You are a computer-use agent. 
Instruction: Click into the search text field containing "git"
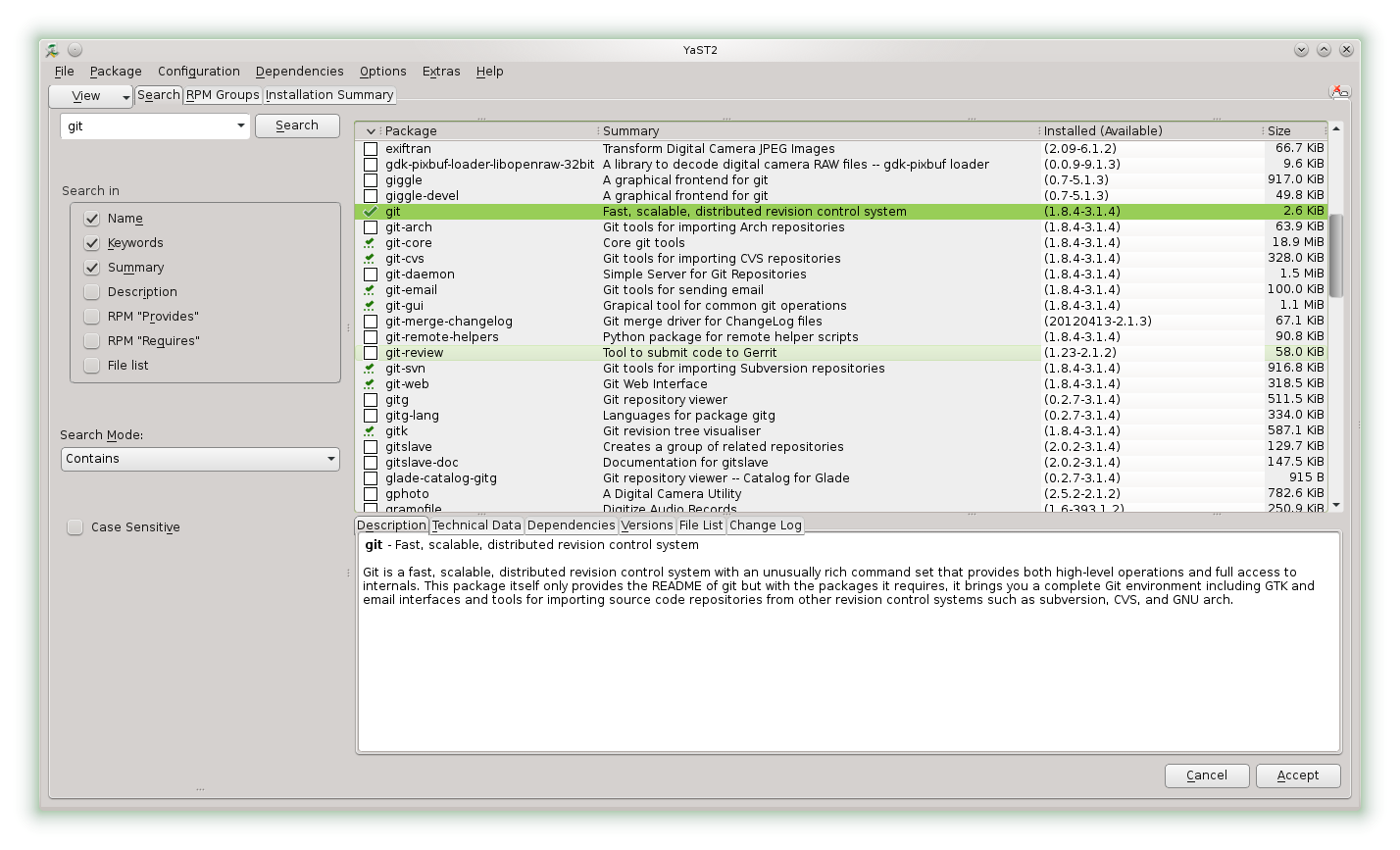click(147, 126)
